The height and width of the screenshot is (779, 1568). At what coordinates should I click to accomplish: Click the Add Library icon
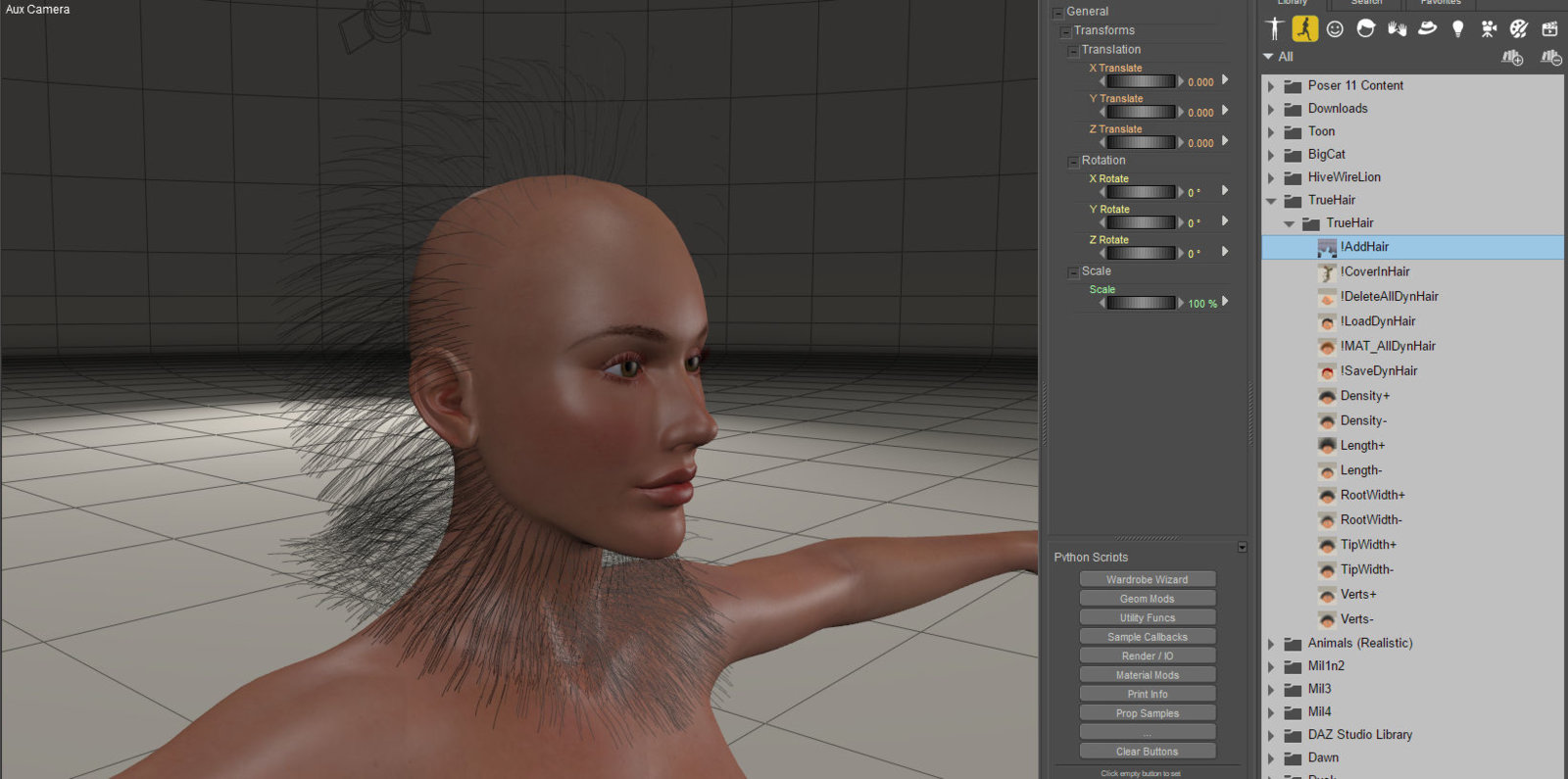click(1512, 58)
